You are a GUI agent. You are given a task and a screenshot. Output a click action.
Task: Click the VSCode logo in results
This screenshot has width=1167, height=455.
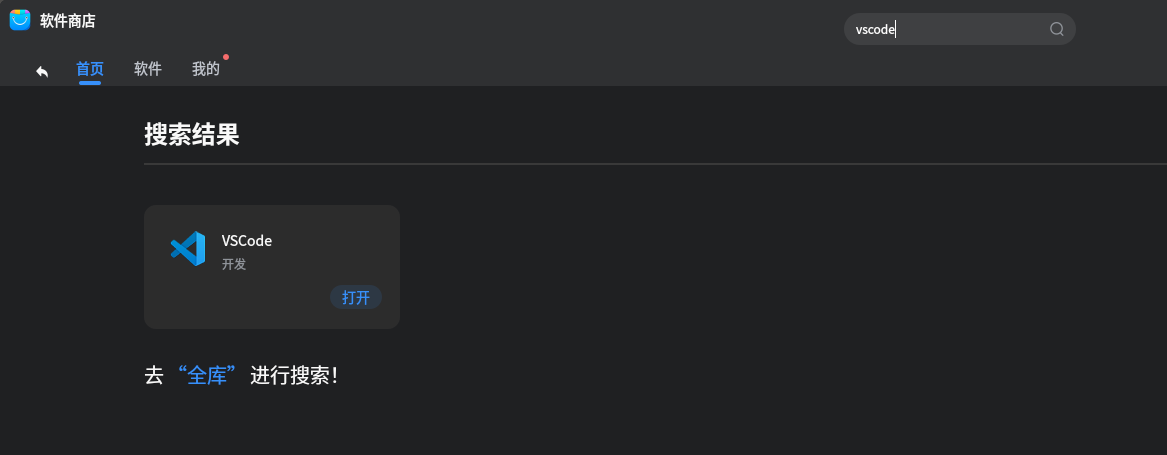pyautogui.click(x=188, y=249)
